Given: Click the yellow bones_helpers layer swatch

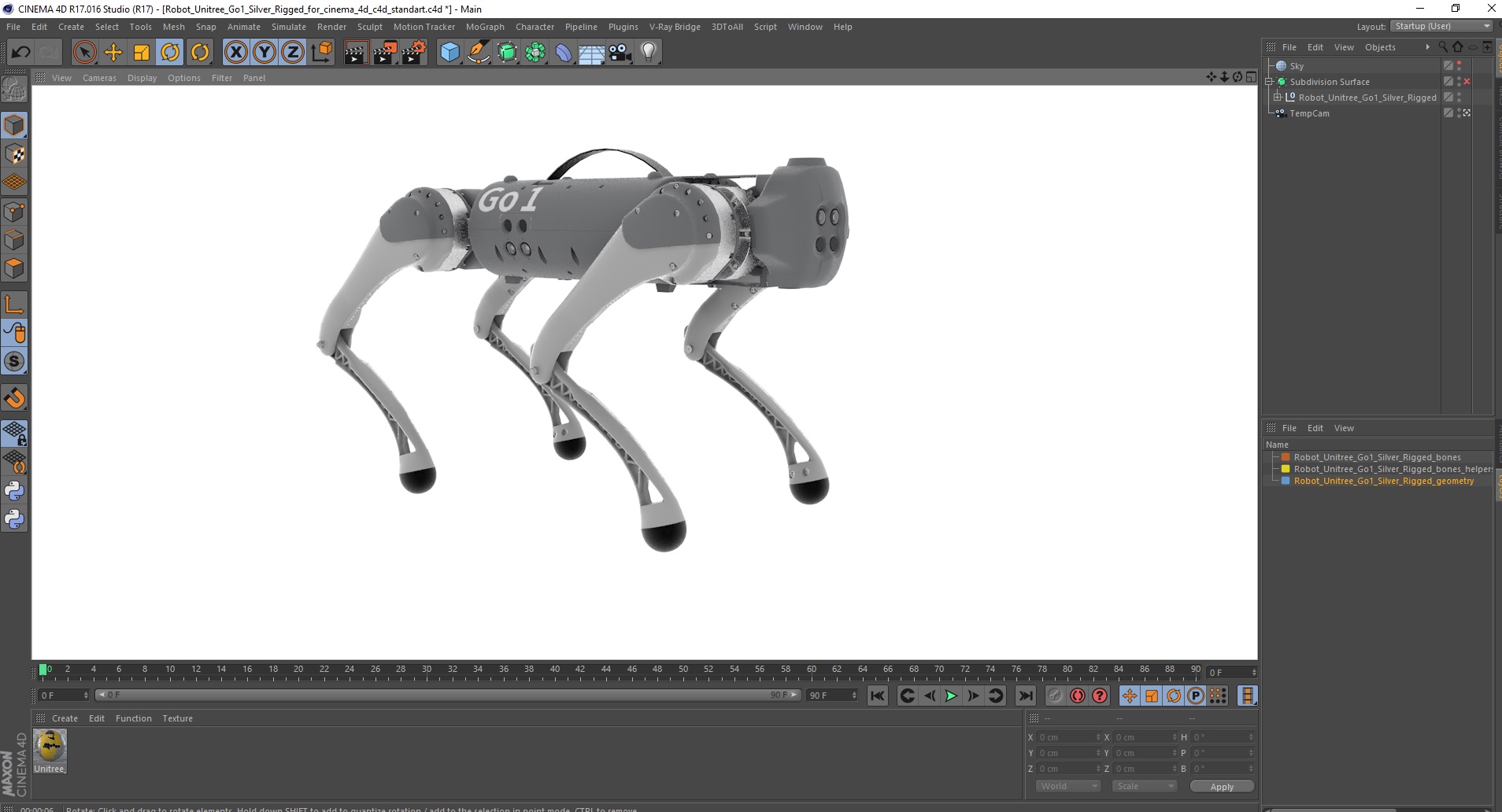Looking at the screenshot, I should point(1286,469).
